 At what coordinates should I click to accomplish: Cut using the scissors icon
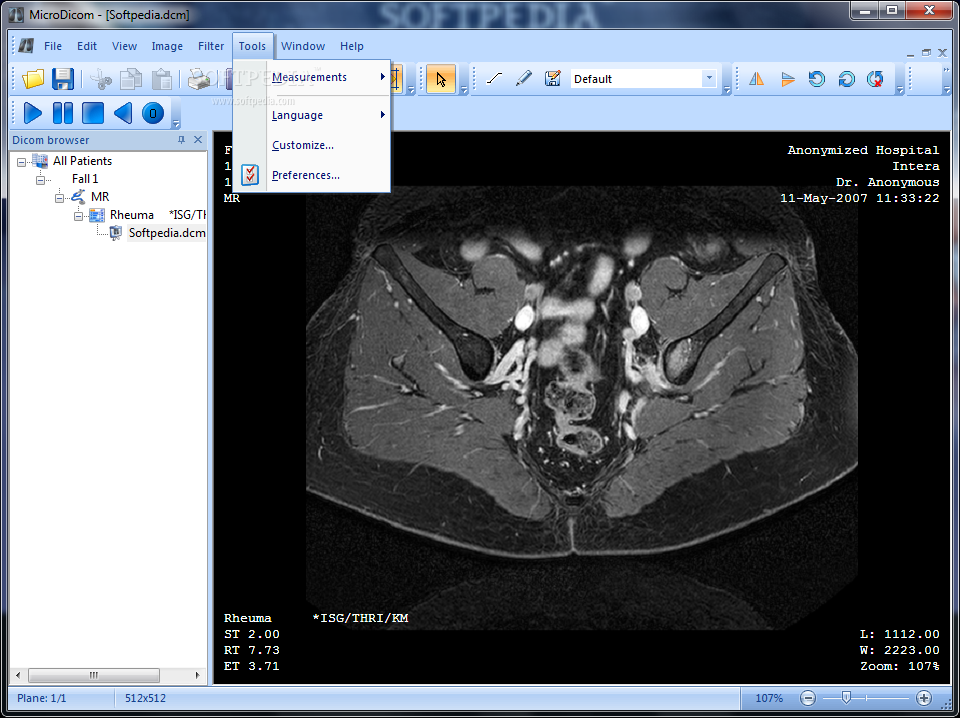pyautogui.click(x=101, y=79)
